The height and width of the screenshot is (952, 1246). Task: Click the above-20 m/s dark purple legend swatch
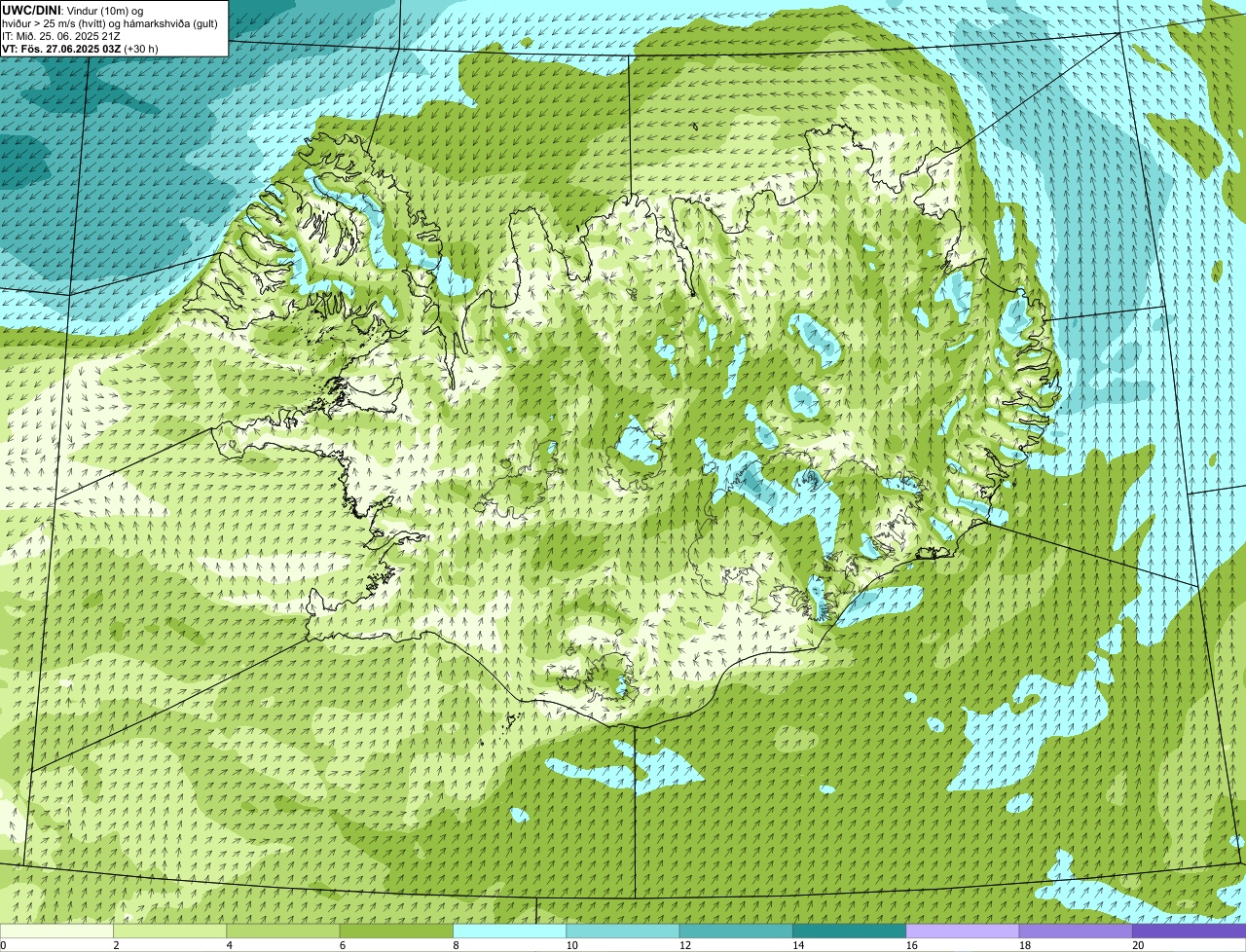point(1189,931)
